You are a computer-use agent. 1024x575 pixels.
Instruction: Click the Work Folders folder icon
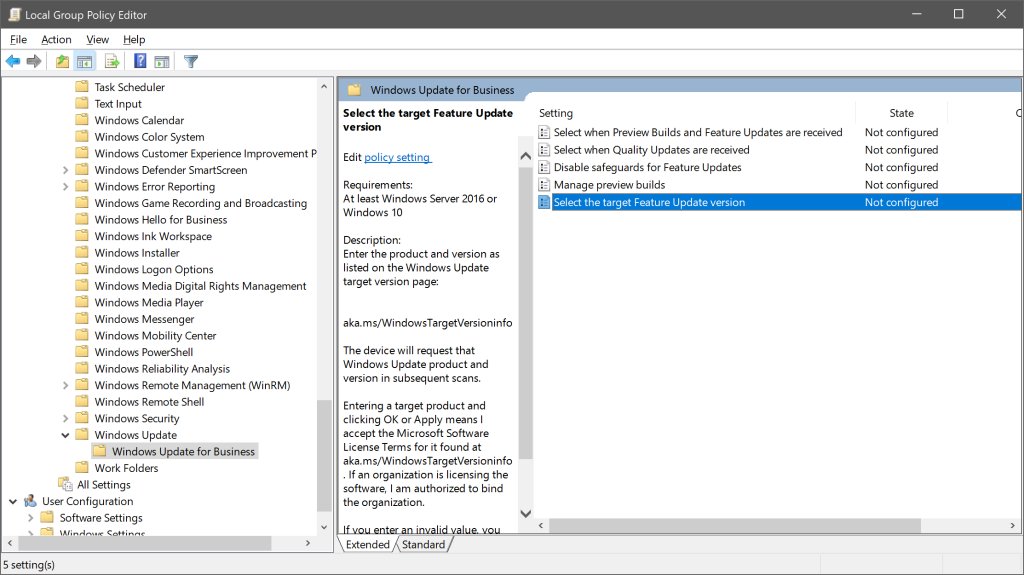tap(82, 467)
